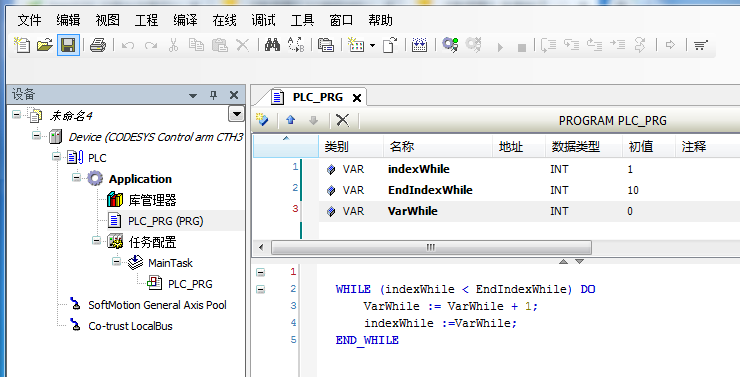Click the Replace A-to-B icon
The image size is (740, 377).
point(296,45)
